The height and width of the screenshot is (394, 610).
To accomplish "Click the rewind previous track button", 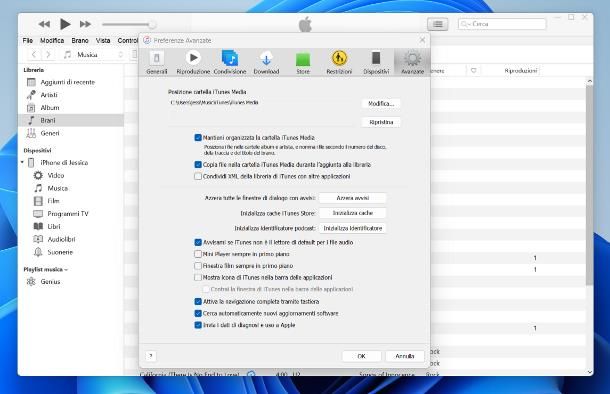I will click(x=44, y=24).
